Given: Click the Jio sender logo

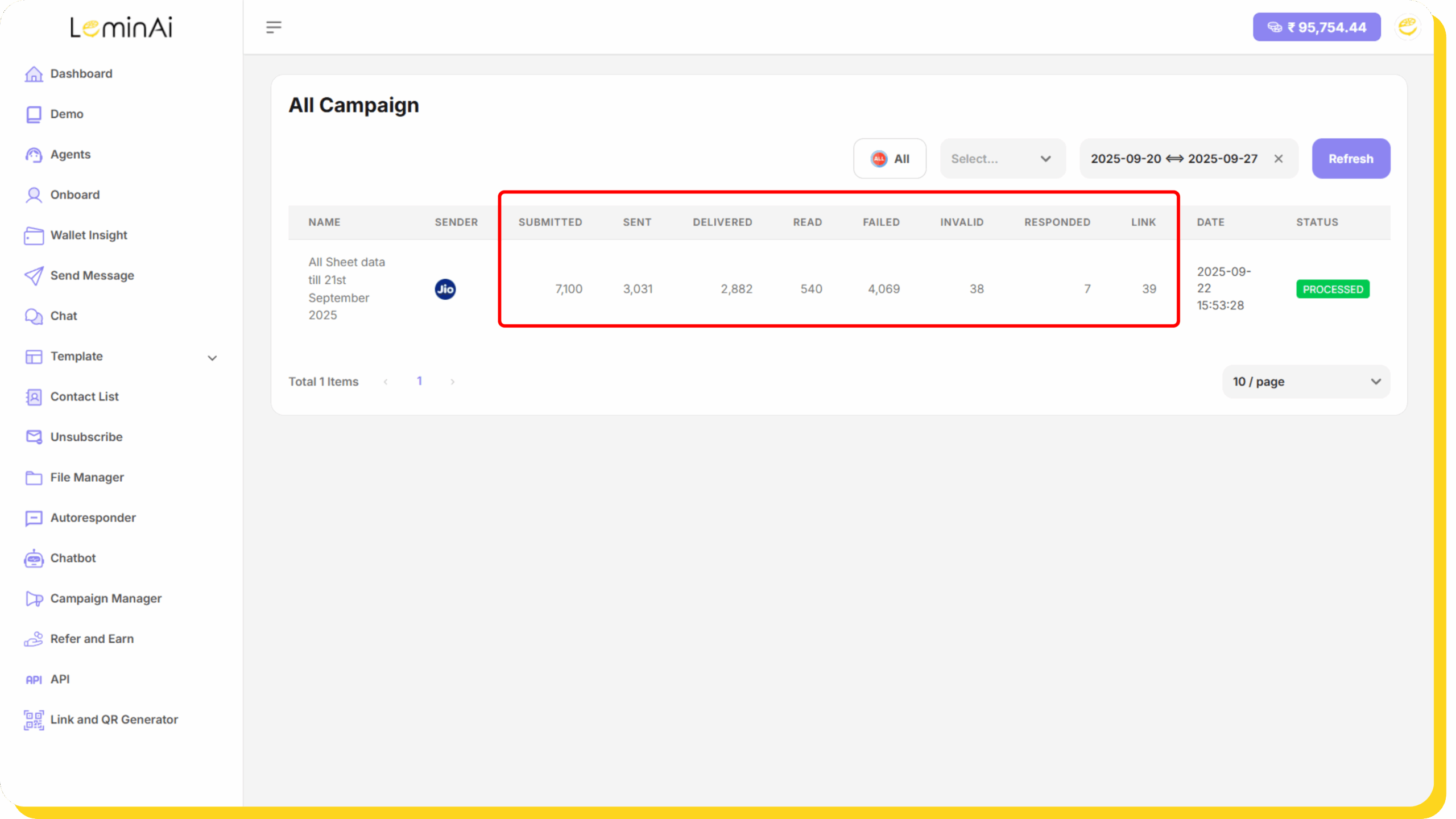Looking at the screenshot, I should [x=445, y=289].
